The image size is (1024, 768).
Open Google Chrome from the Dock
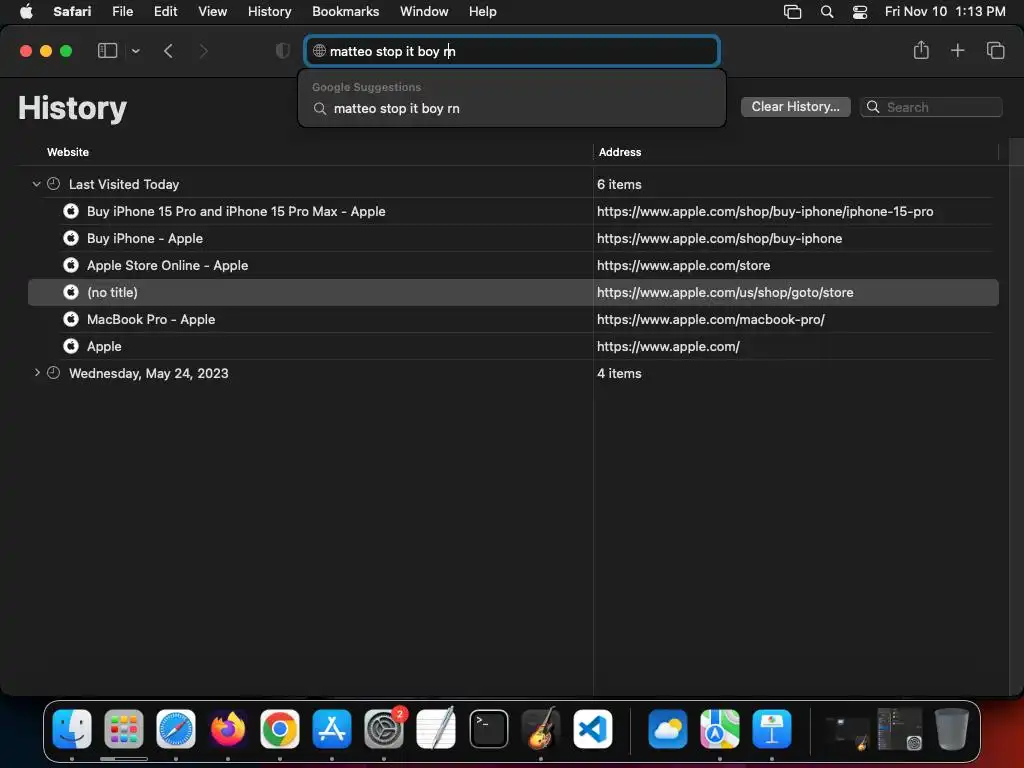coord(280,728)
